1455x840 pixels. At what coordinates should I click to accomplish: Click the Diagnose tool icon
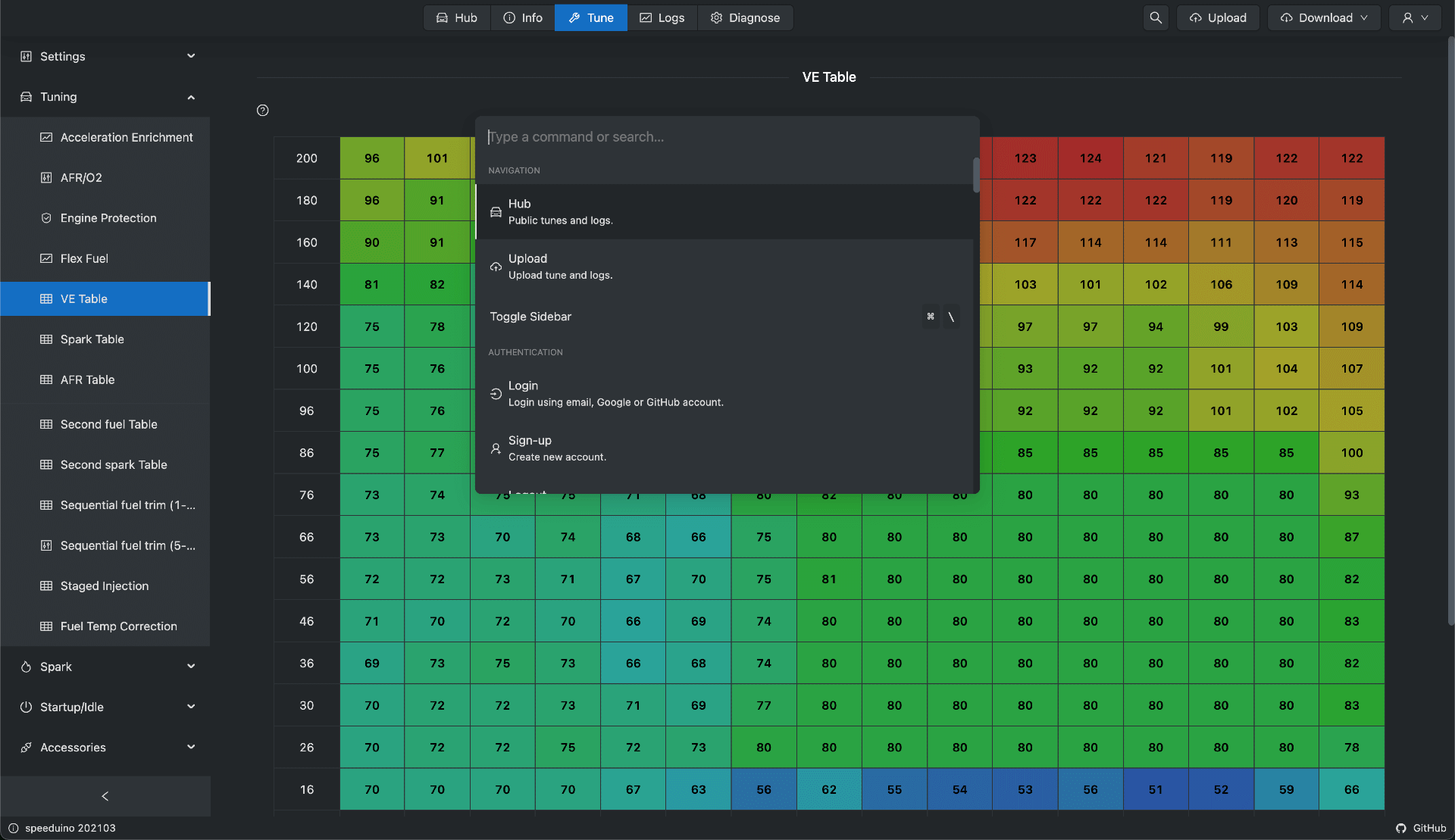pyautogui.click(x=715, y=17)
